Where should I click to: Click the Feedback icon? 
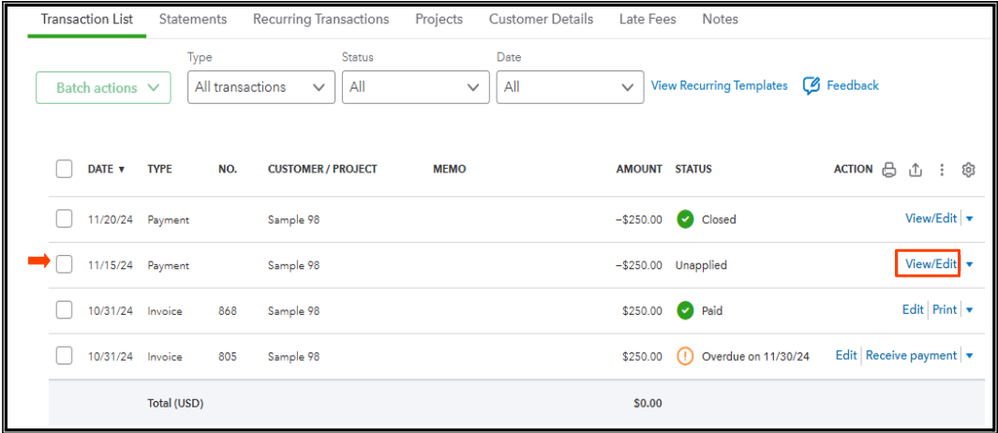pyautogui.click(x=811, y=86)
